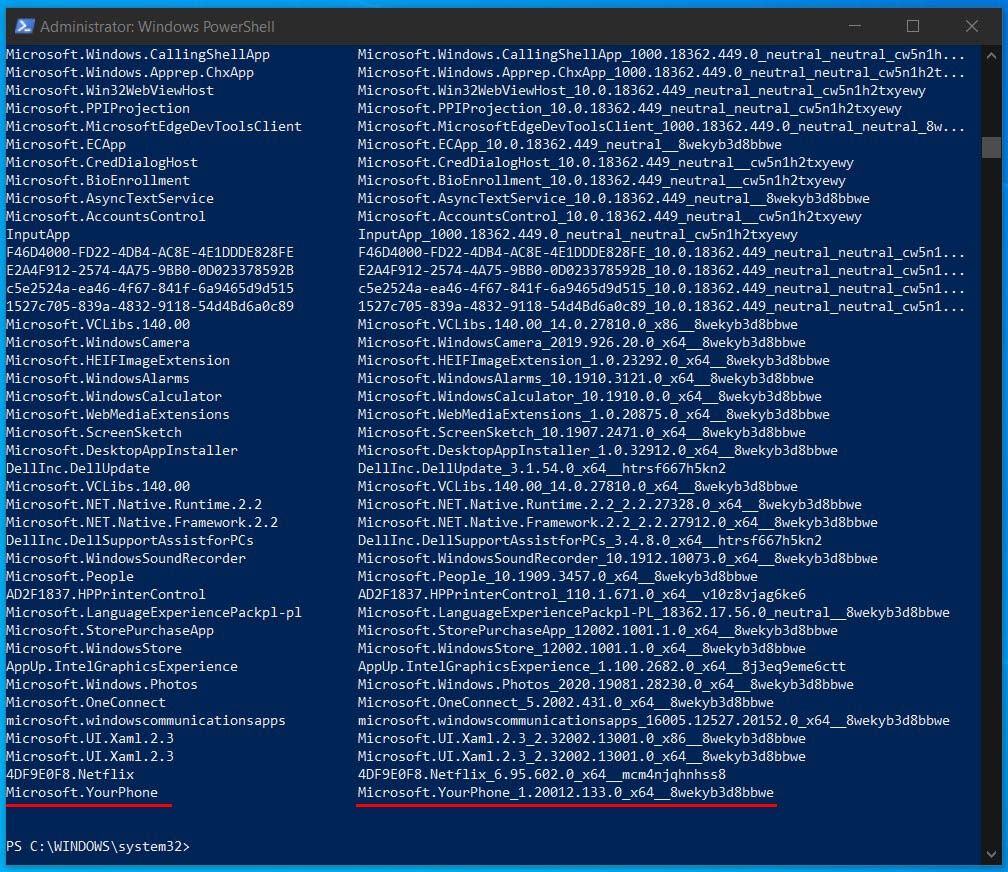Click Microsoft.WindowsCamera name entry
Screen dimensions: 1008x872
pos(98,342)
